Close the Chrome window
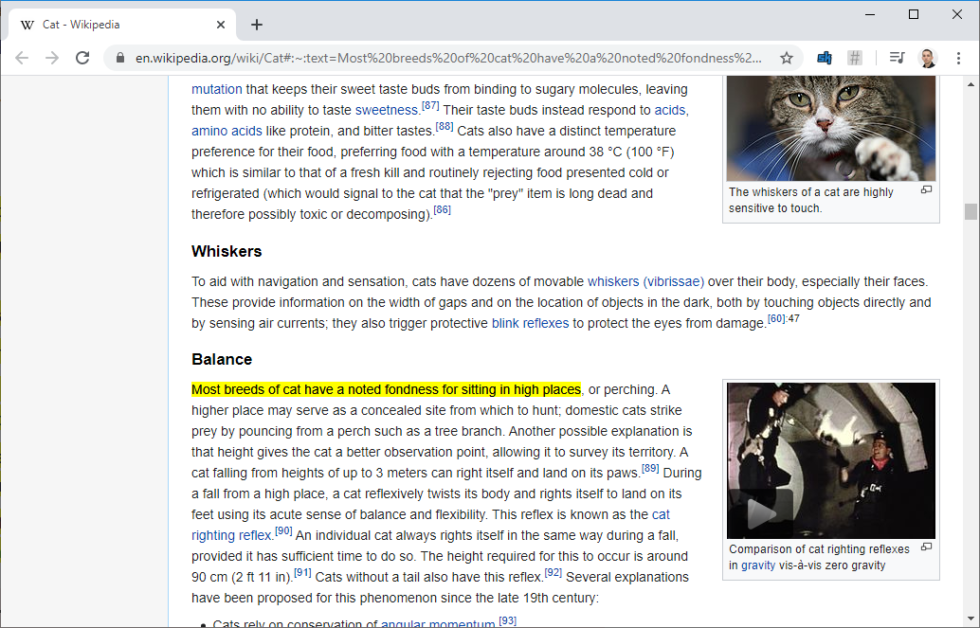 [957, 14]
